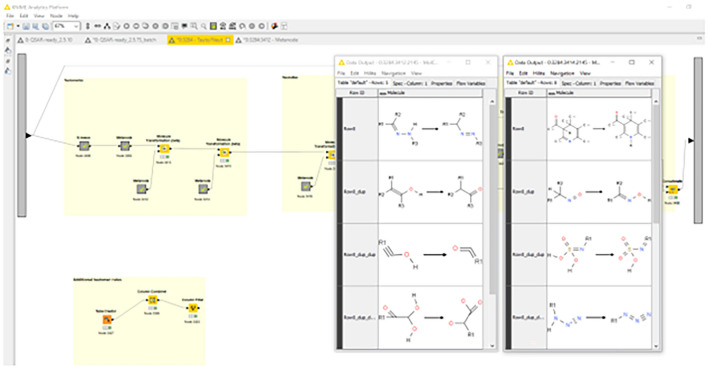Open the Help menu in KNIME
The height and width of the screenshot is (369, 708).
[x=73, y=16]
